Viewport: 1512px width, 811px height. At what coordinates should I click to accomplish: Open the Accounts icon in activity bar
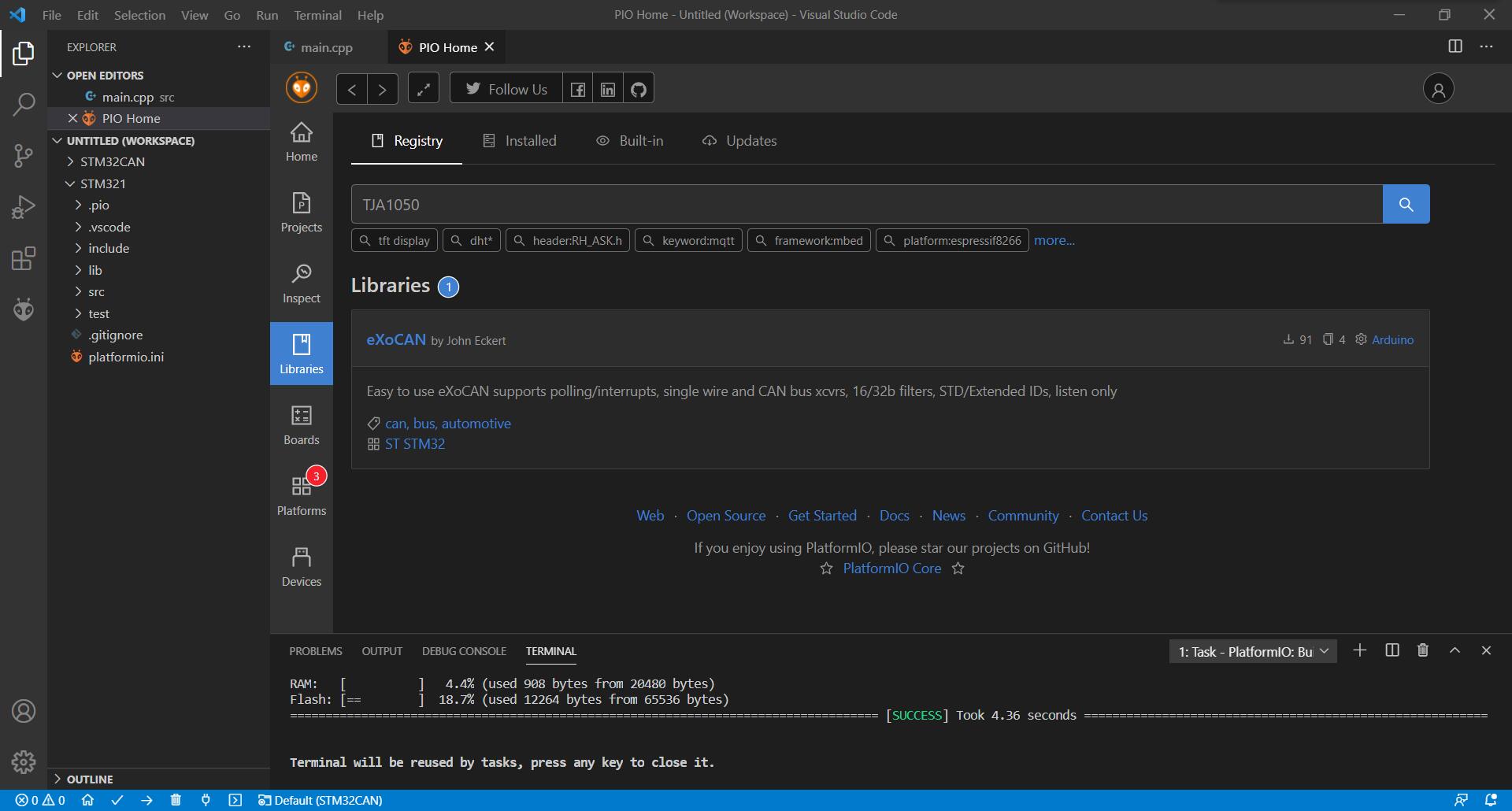[24, 711]
